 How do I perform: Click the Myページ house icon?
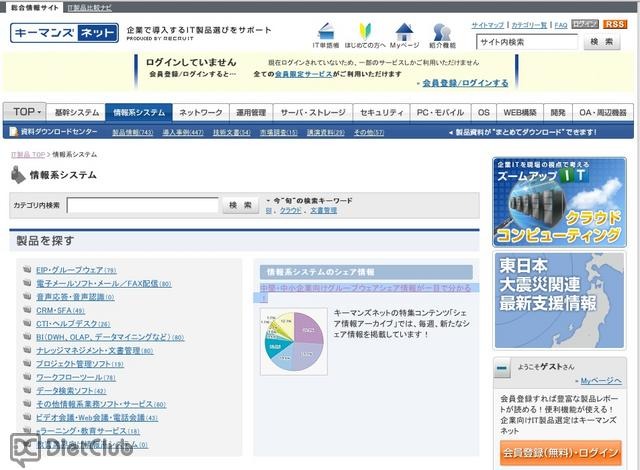point(404,31)
